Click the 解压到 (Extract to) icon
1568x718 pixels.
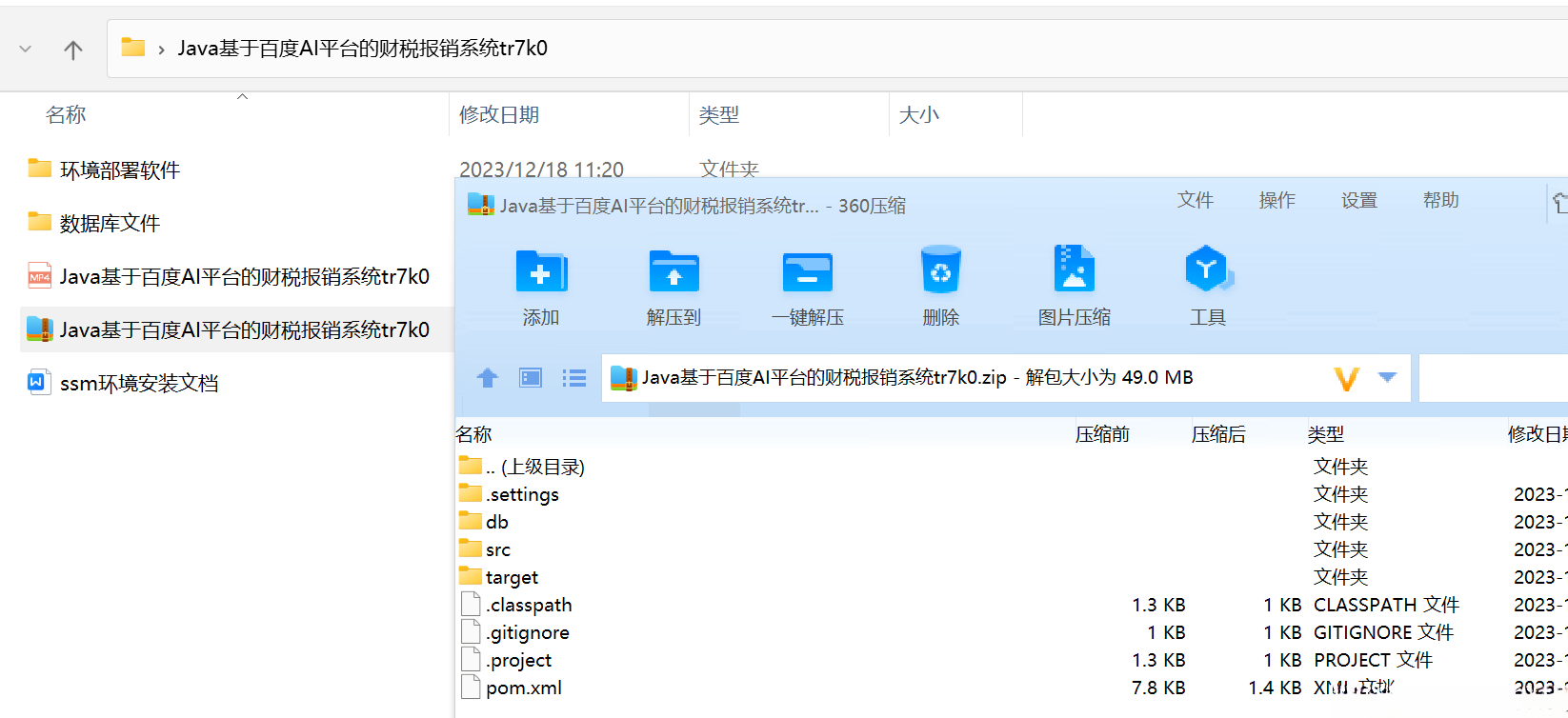pyautogui.click(x=673, y=271)
